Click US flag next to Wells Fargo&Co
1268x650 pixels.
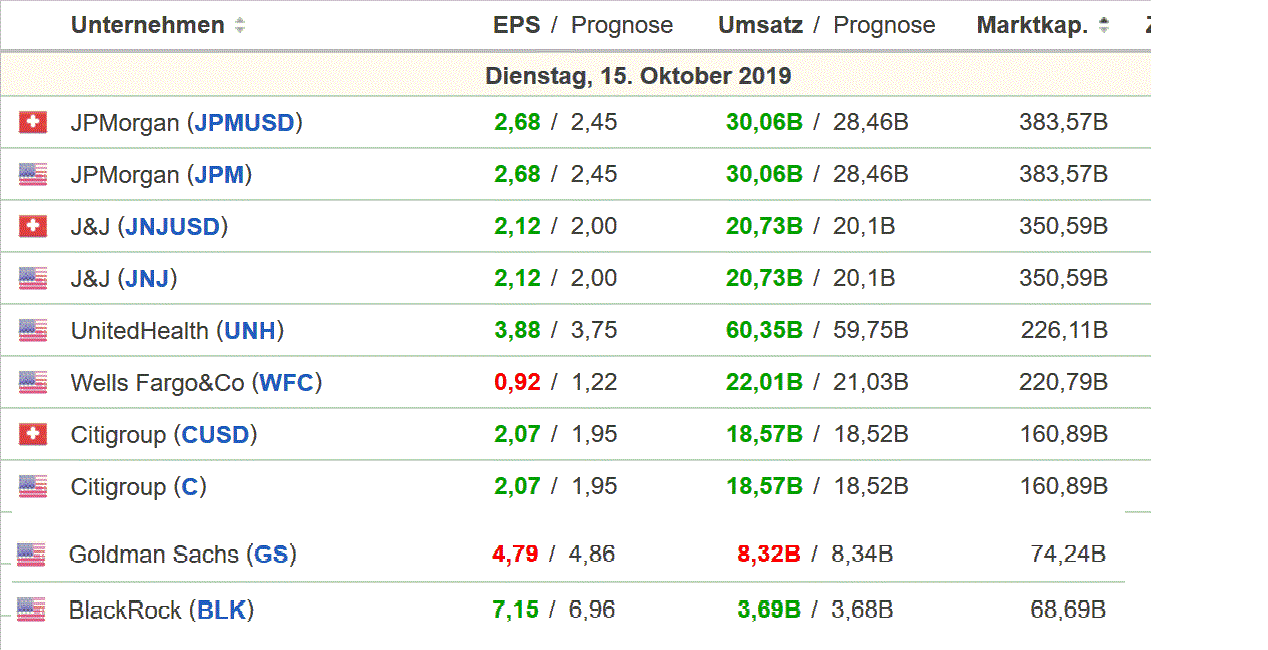pos(33,382)
